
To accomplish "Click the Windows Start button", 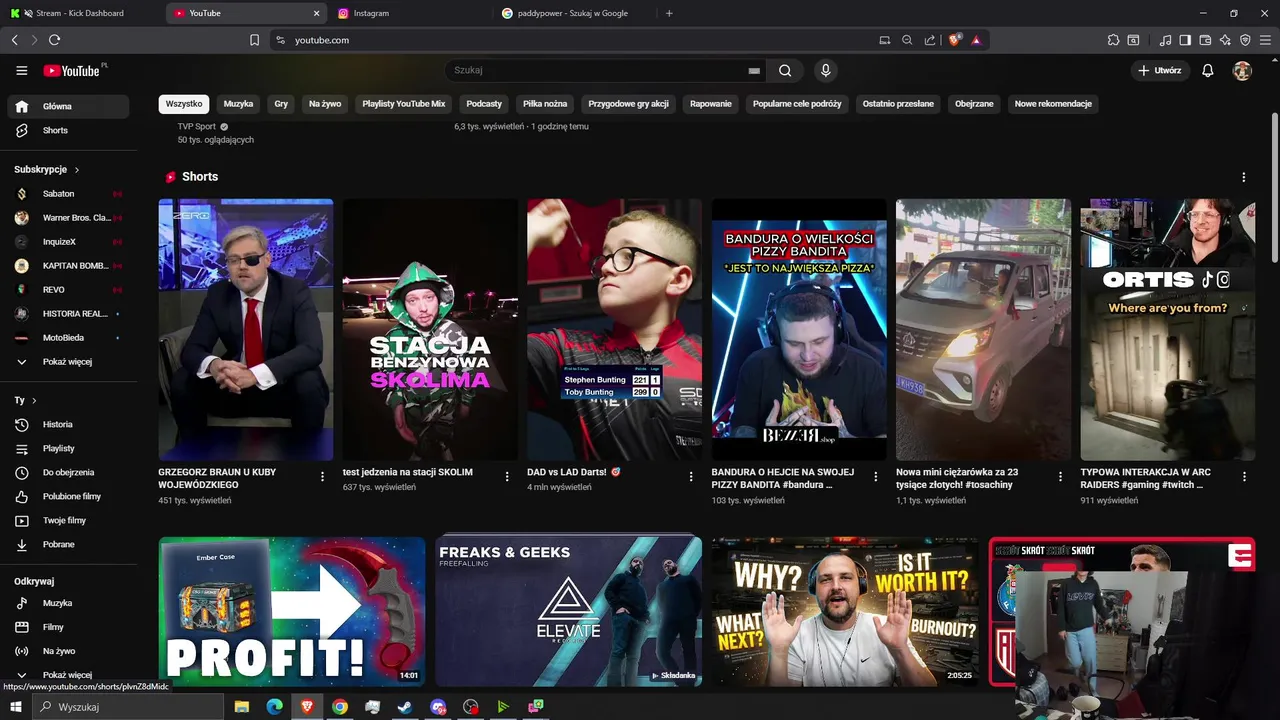I will pos(15,707).
